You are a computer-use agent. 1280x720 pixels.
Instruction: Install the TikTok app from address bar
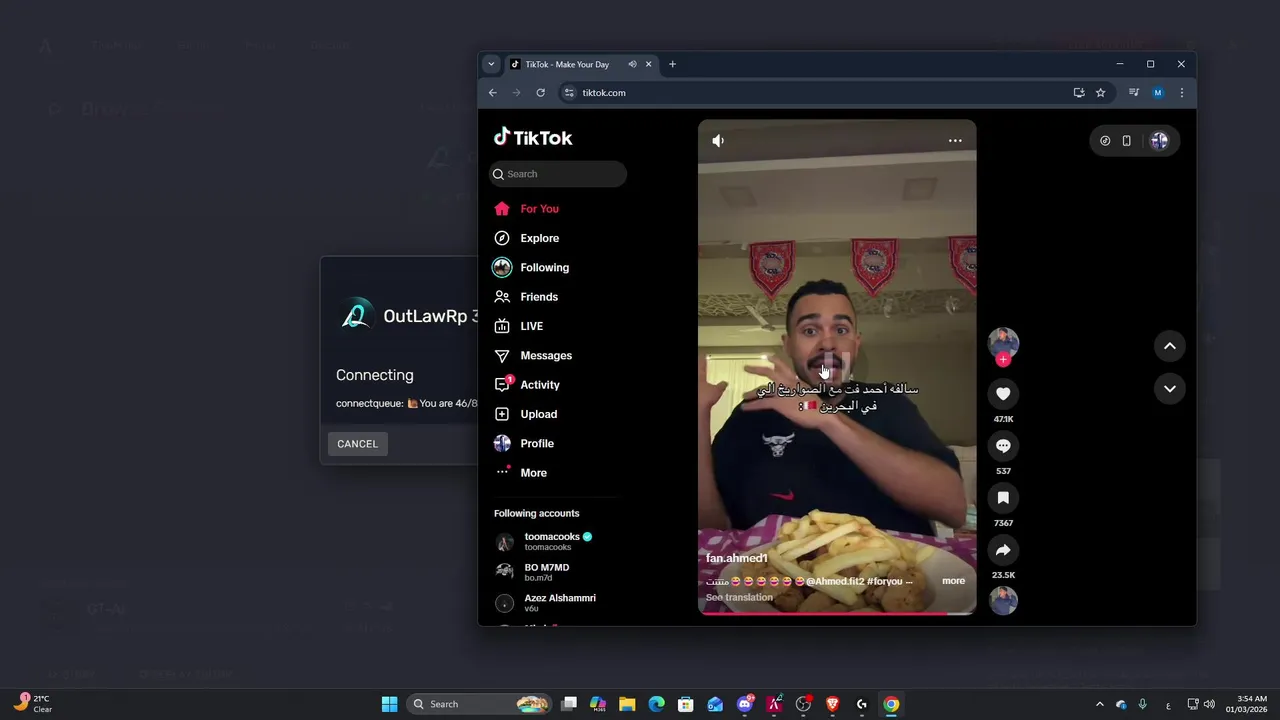click(1079, 93)
